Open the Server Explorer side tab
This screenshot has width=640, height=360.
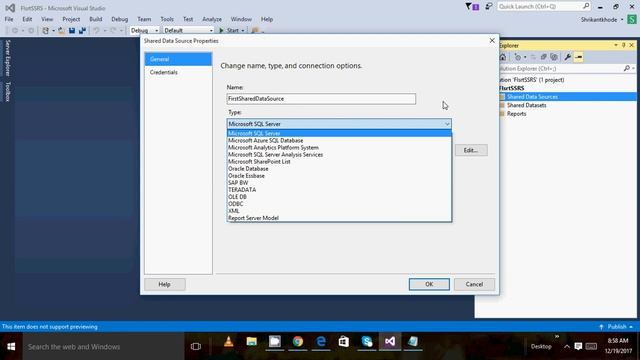pyautogui.click(x=7, y=58)
